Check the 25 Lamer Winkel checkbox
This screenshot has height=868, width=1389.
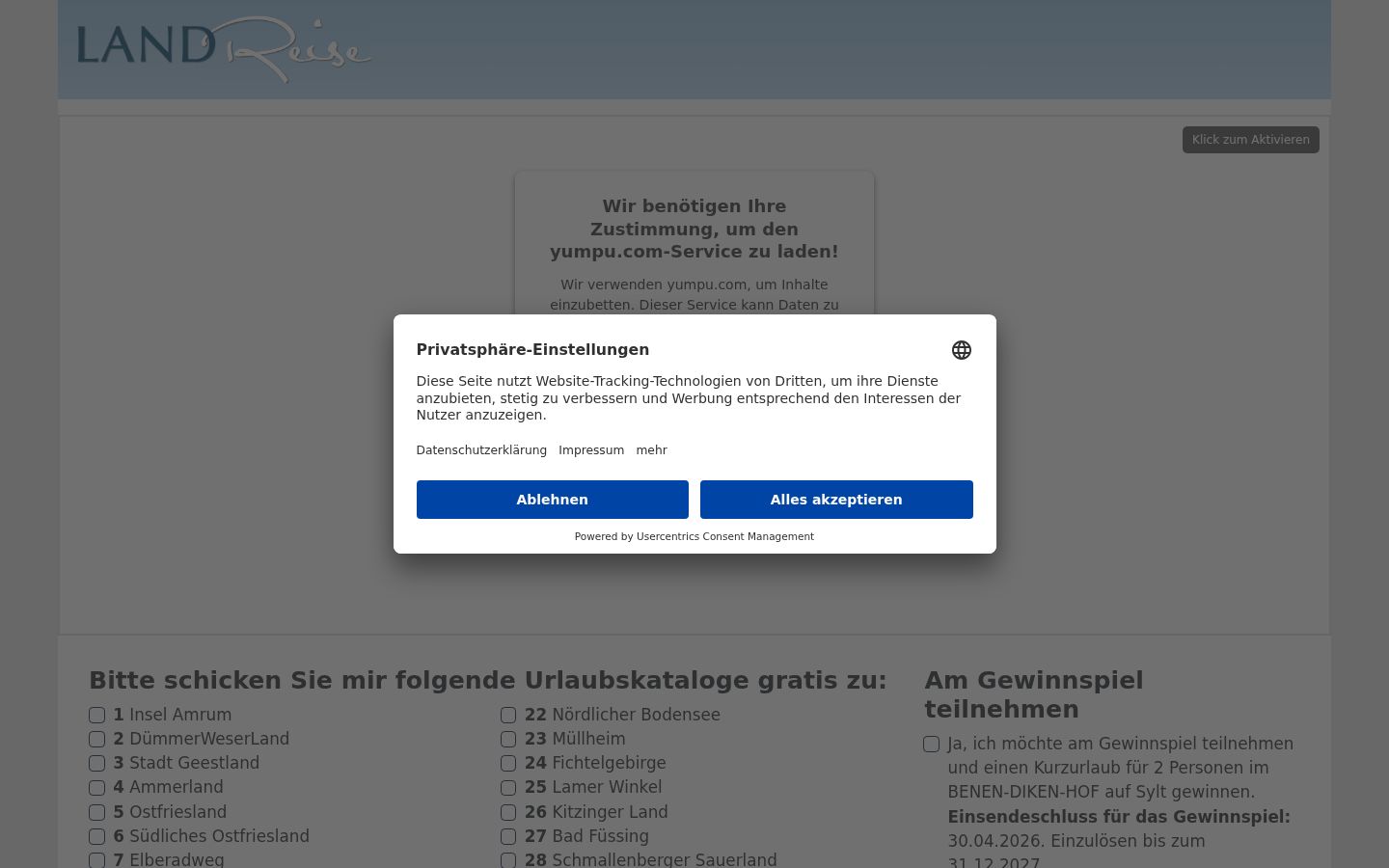[508, 788]
